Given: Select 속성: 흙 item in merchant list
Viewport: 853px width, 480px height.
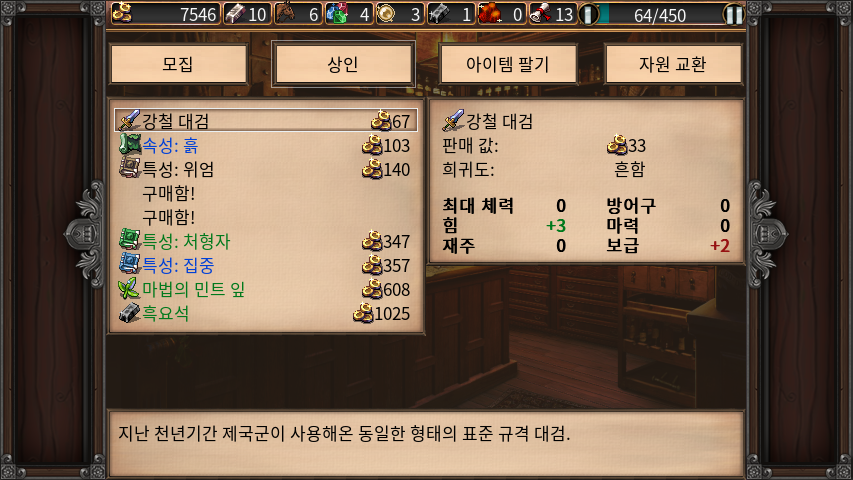Looking at the screenshot, I should coord(265,145).
